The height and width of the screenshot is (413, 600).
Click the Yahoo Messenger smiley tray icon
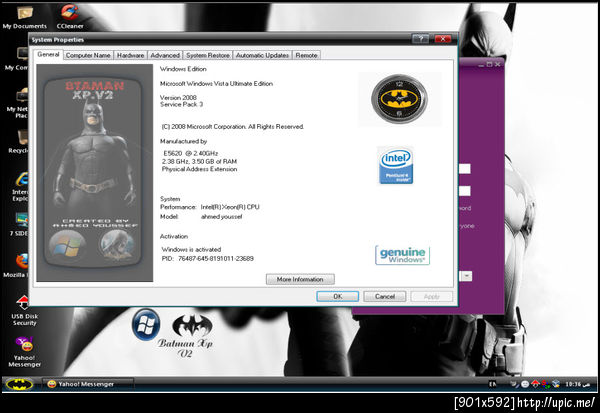525,384
